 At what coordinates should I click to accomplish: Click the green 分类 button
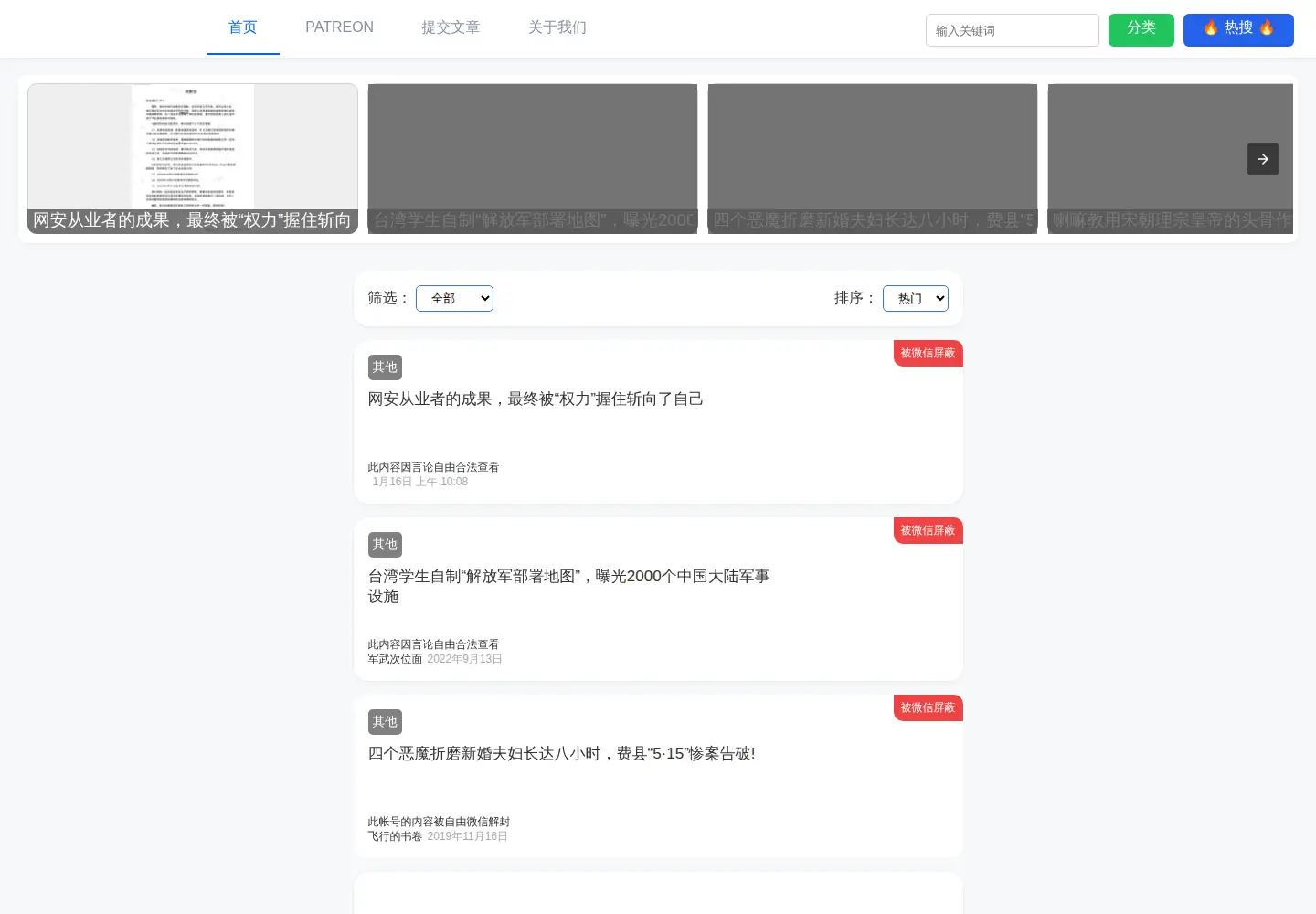1141,29
